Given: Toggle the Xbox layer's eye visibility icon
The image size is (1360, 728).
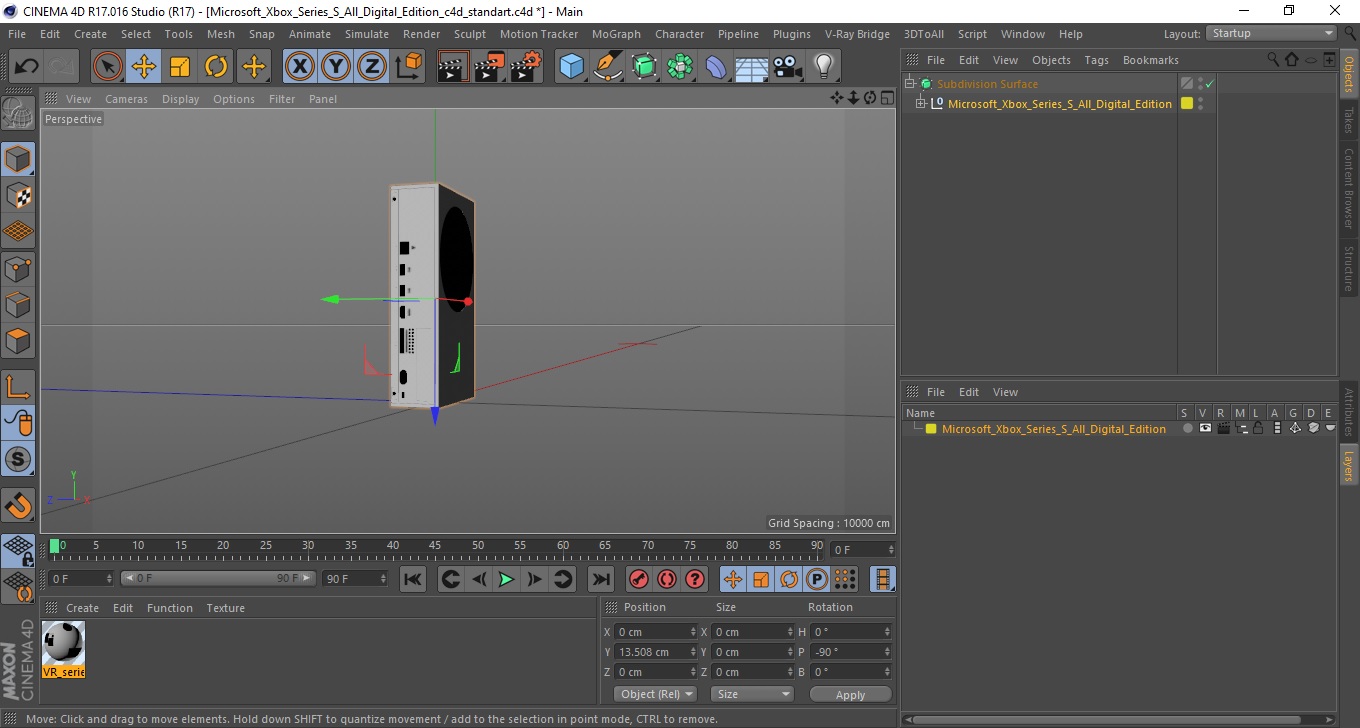Looking at the screenshot, I should click(1205, 428).
